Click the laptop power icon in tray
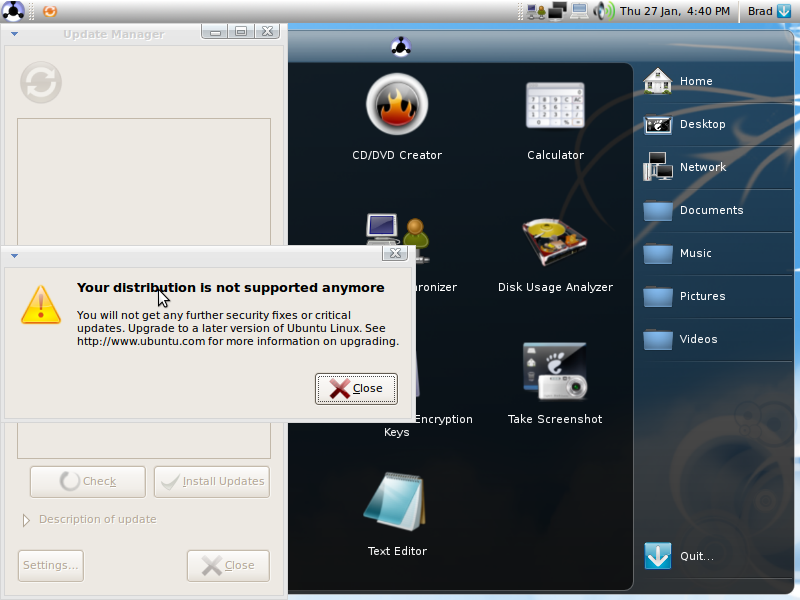Screen dimensions: 800x600 pyautogui.click(x=580, y=11)
